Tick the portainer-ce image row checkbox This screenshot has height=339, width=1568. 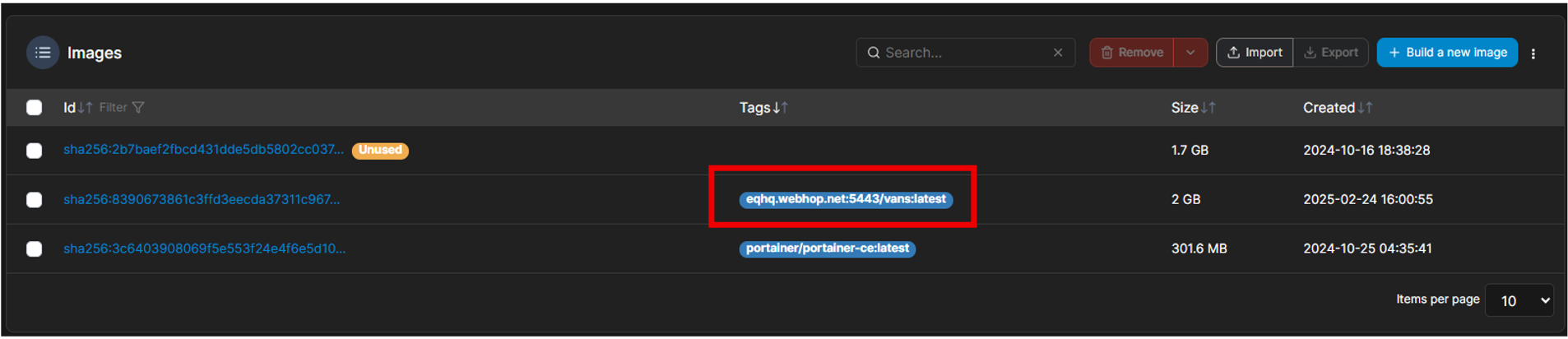click(35, 248)
